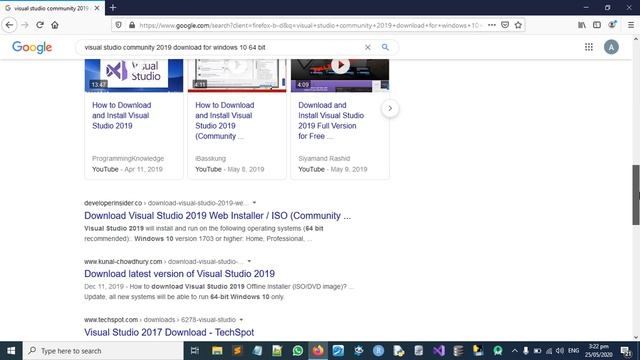Open 'Visual Studio 2017 Download - TechSpot' result
Screen dimensions: 640x360
click(169, 332)
